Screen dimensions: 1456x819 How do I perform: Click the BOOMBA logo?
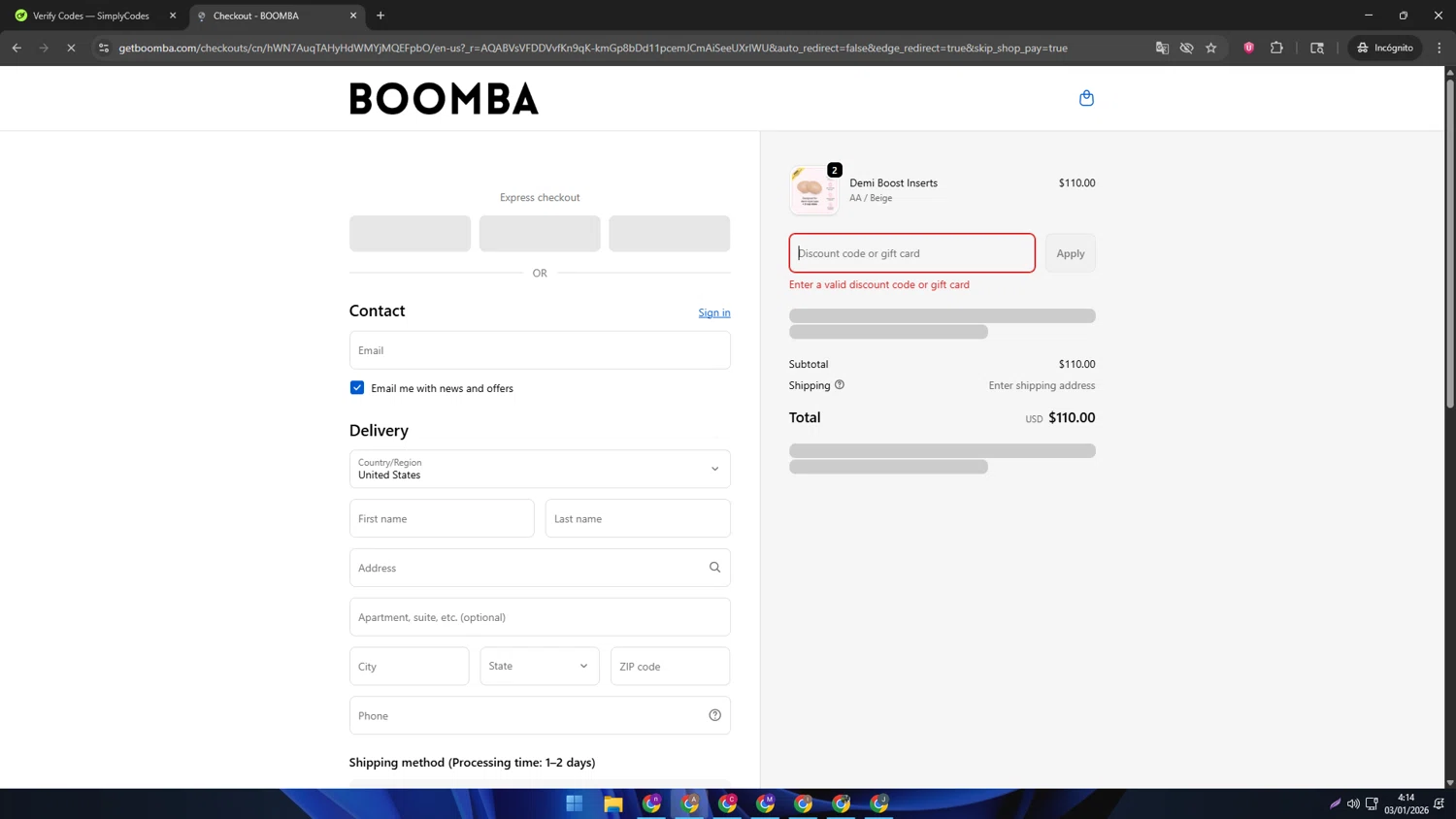(x=444, y=99)
